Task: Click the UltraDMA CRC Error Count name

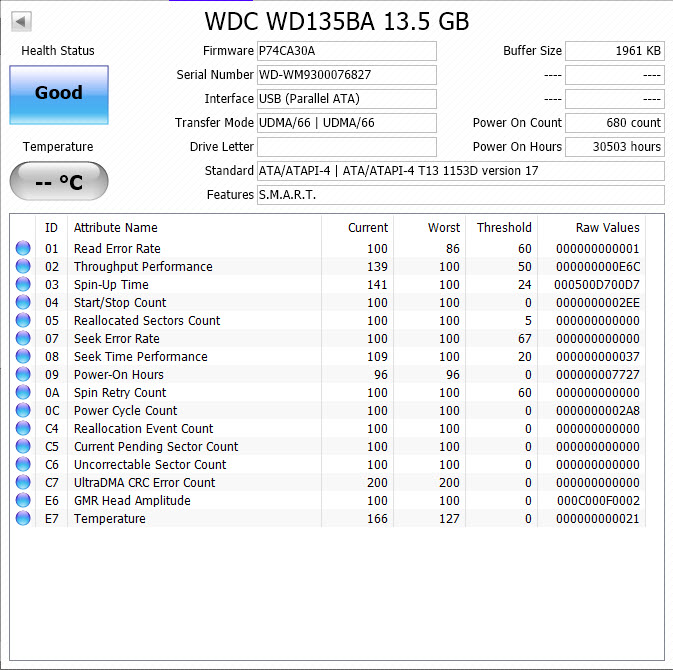Action: pyautogui.click(x=145, y=483)
